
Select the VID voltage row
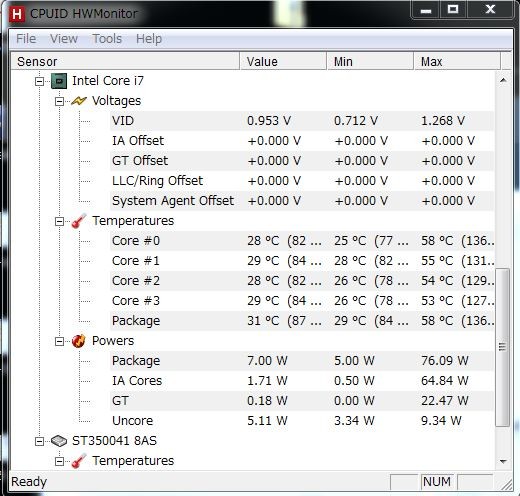302,121
